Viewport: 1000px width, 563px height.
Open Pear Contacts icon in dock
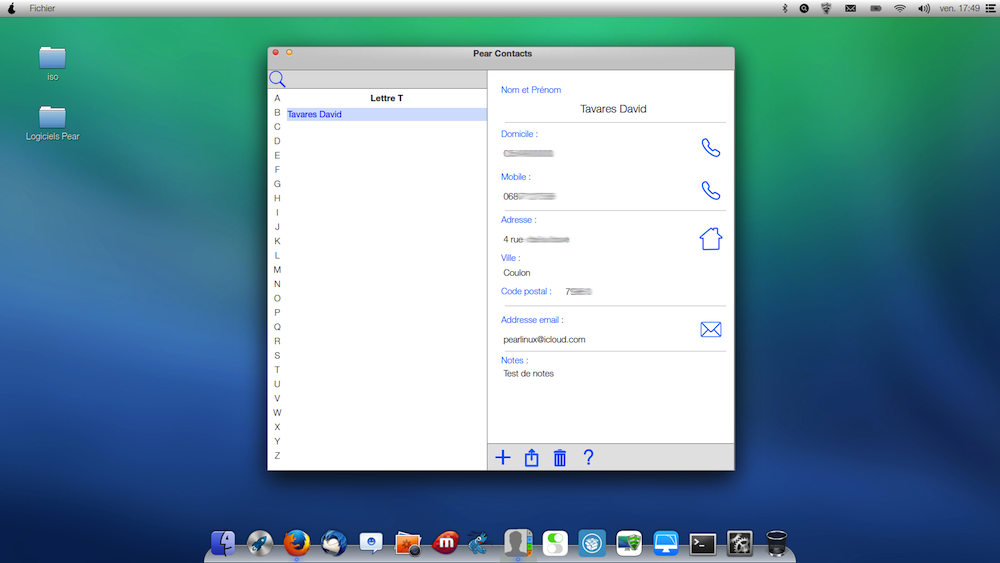point(518,543)
